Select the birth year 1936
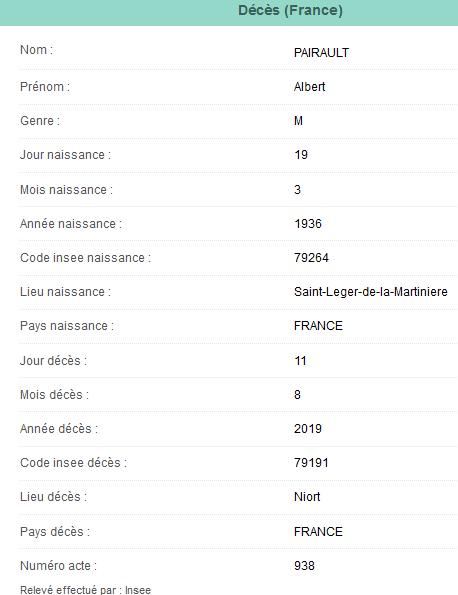 [308, 224]
